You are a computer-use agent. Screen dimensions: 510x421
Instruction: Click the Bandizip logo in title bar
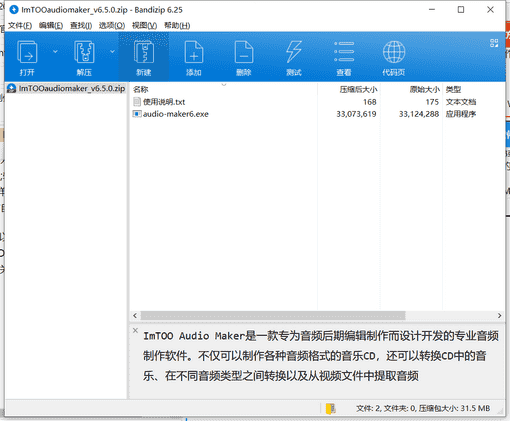click(x=14, y=10)
